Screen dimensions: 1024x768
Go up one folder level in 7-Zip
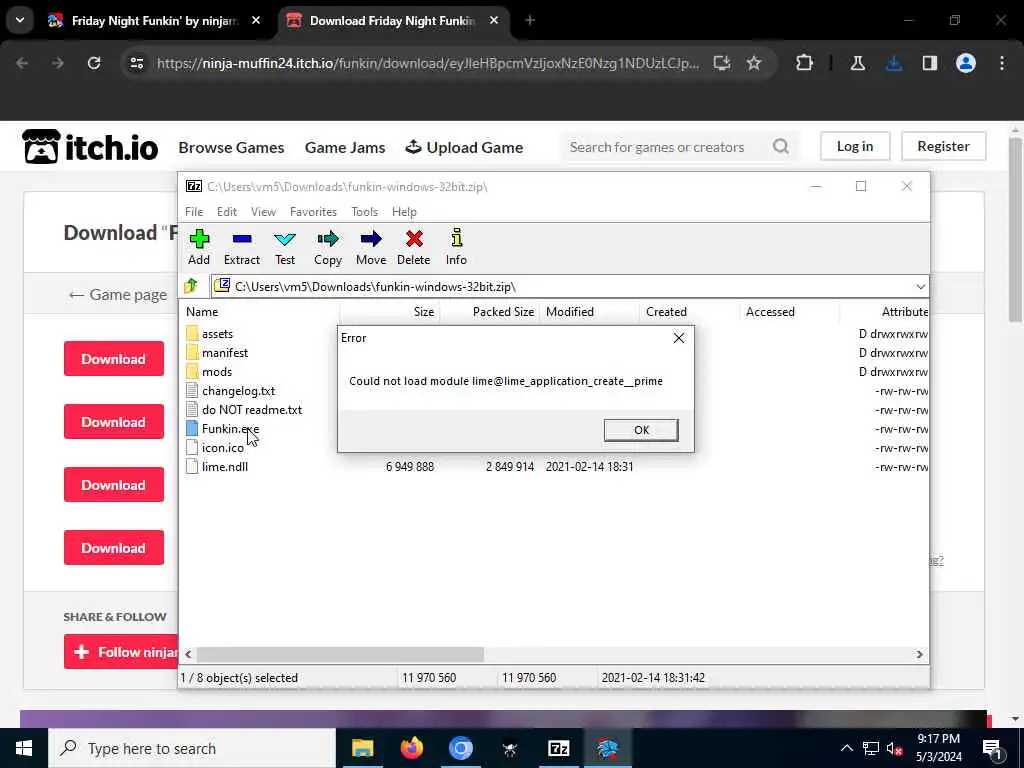(x=191, y=286)
